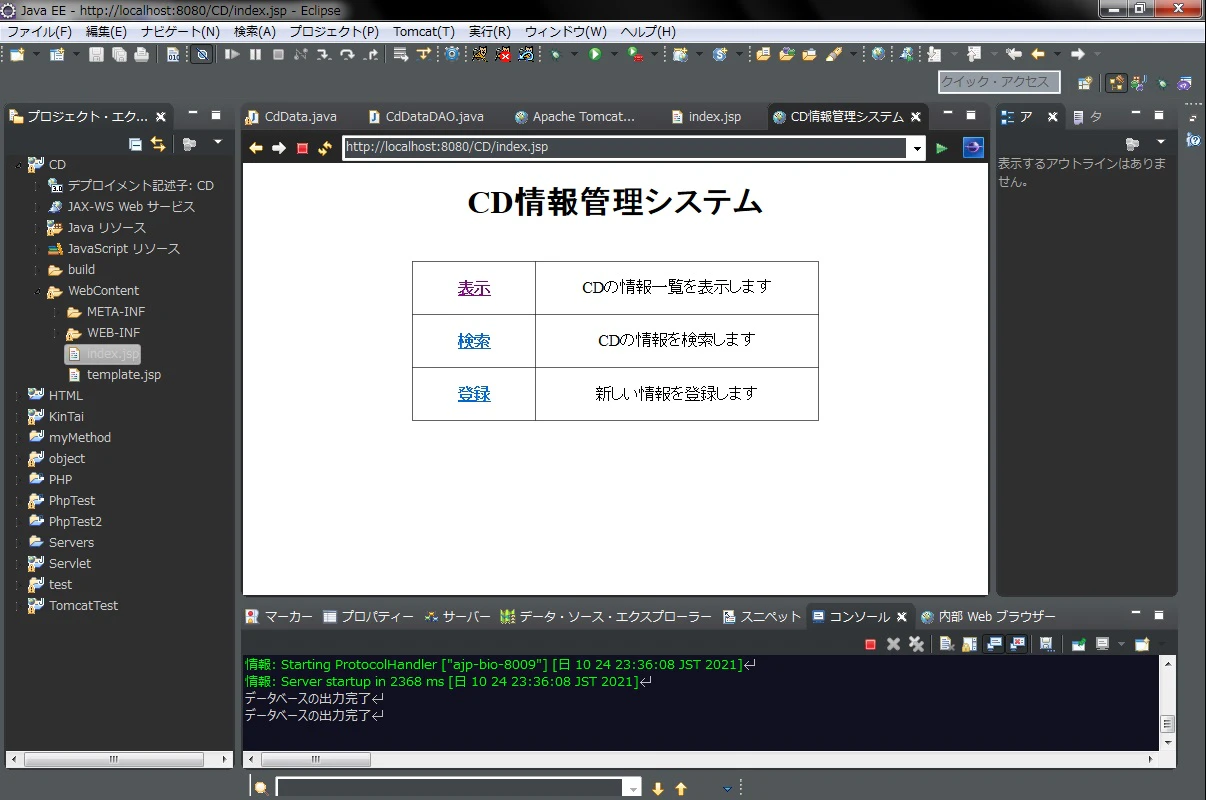Viewport: 1206px width, 800px height.
Task: Collapse the WebContent folder node
Action: [37, 291]
